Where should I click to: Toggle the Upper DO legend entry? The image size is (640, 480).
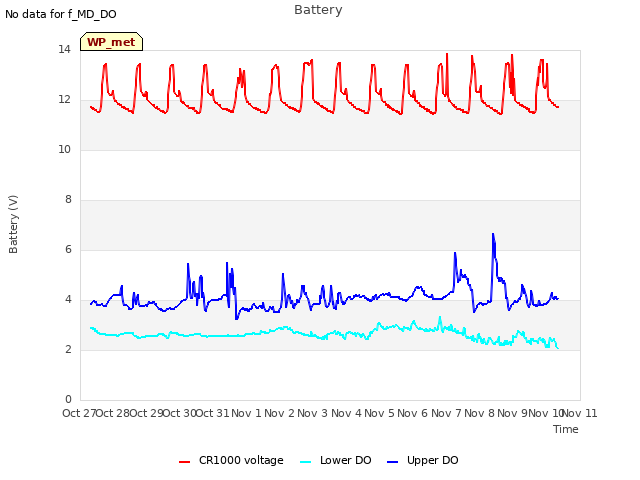tap(422, 460)
